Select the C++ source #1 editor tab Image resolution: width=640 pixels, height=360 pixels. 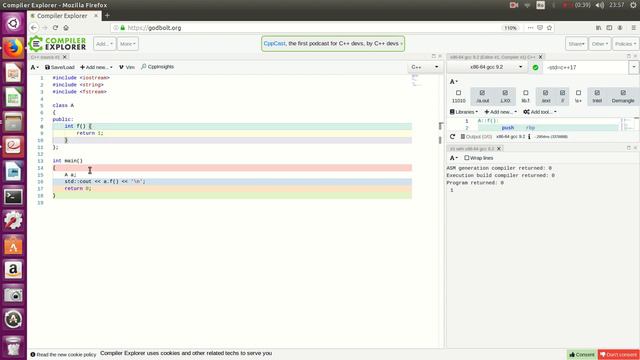coord(45,57)
